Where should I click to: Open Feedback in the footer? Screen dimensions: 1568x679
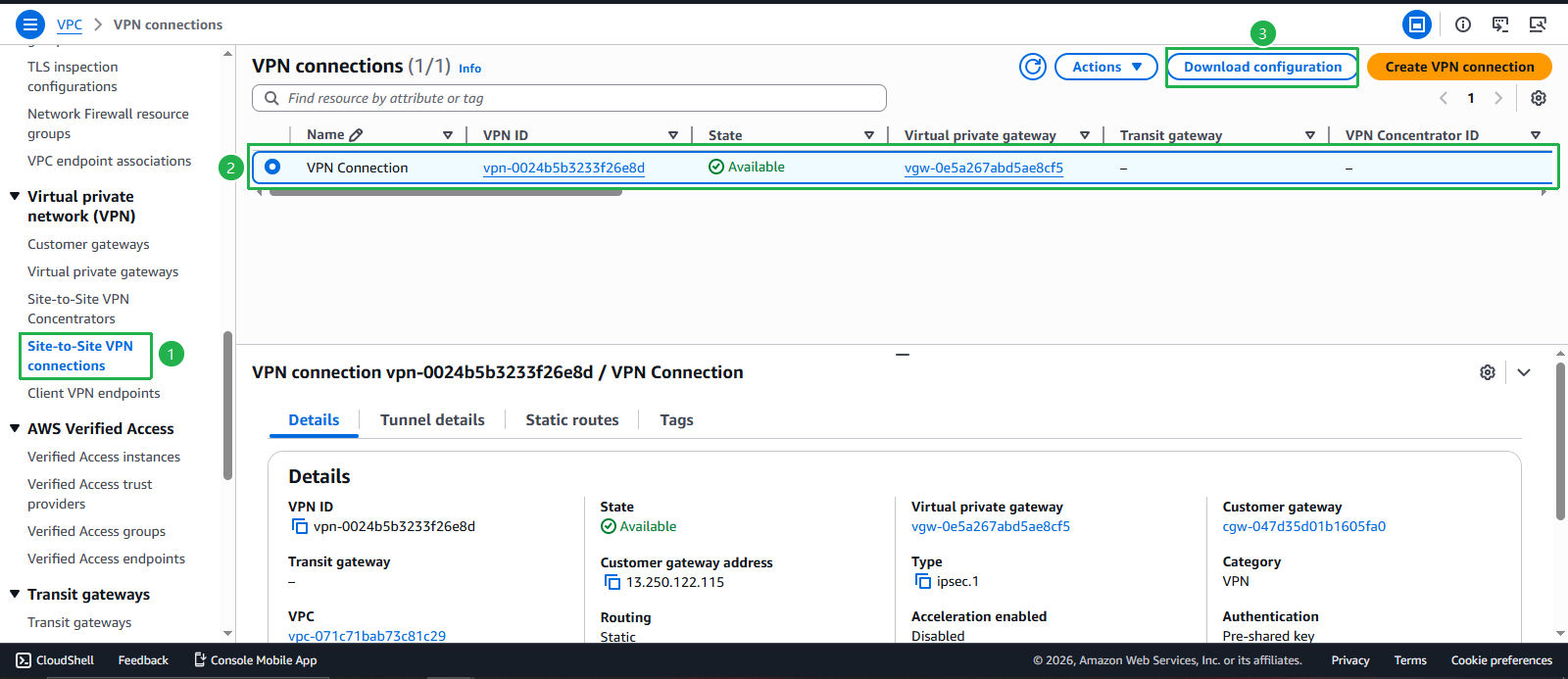click(143, 660)
